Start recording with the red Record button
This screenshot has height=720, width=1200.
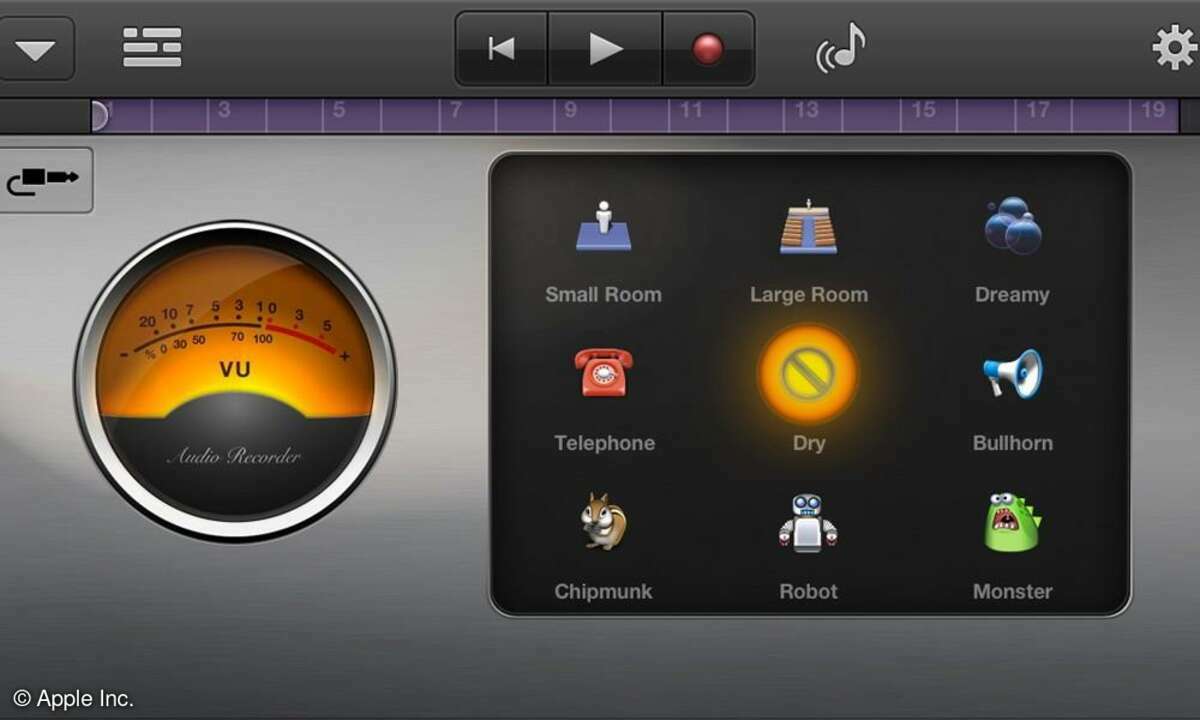point(708,49)
